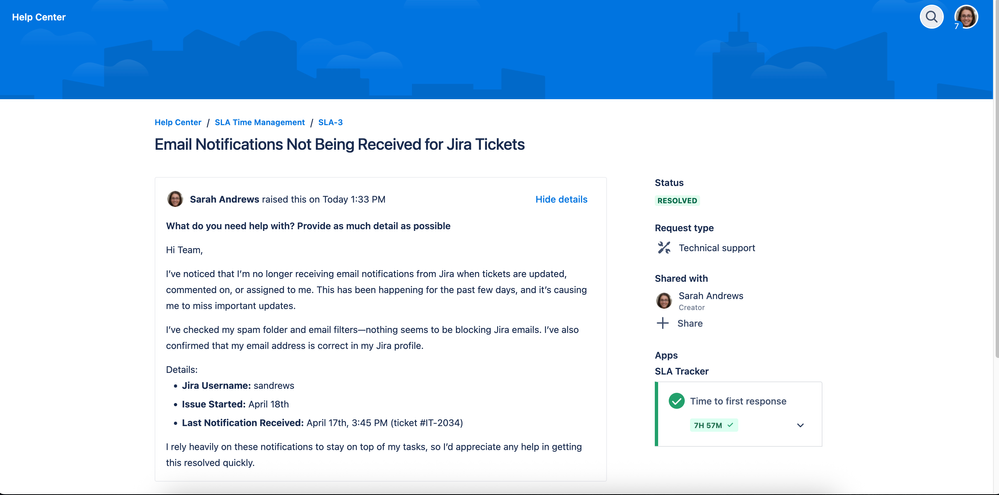999x495 pixels.
Task: Click Sarah Andrews avatar next to raised this
Action: pyautogui.click(x=175, y=199)
